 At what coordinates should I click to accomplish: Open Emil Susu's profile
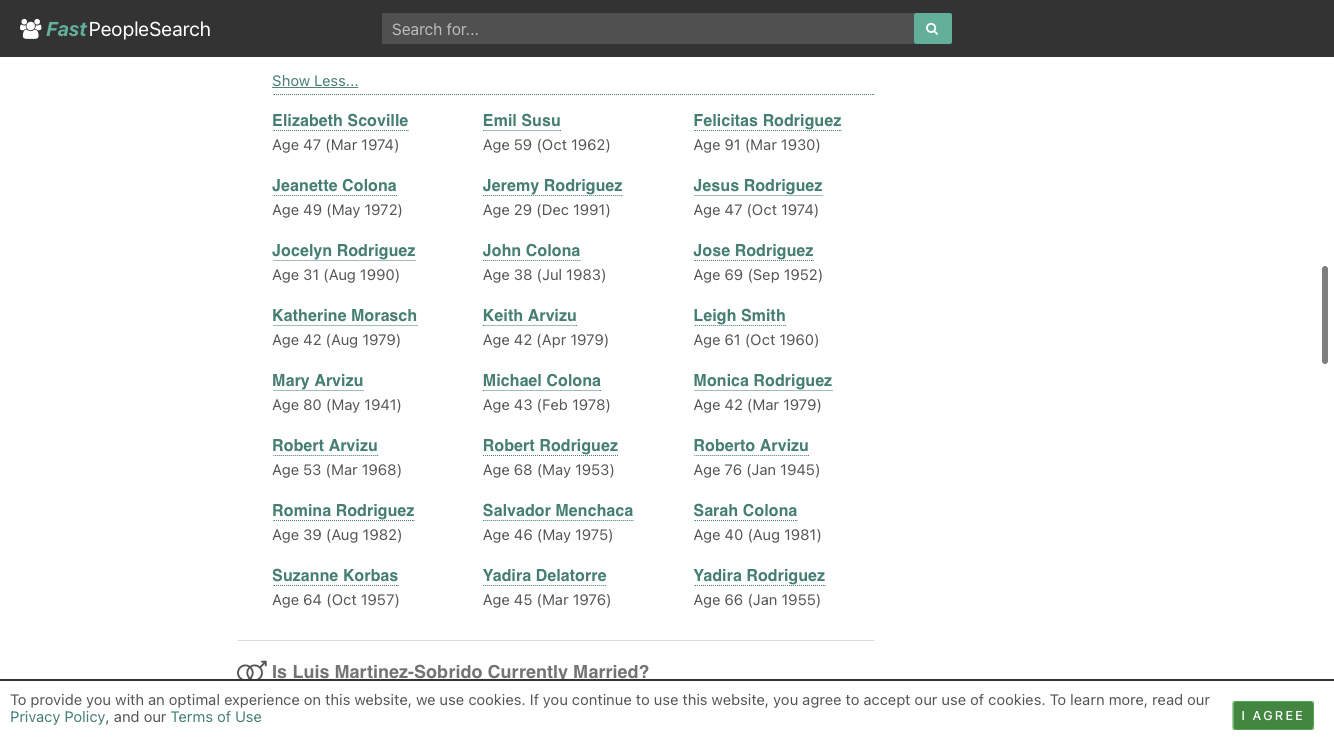coord(521,120)
